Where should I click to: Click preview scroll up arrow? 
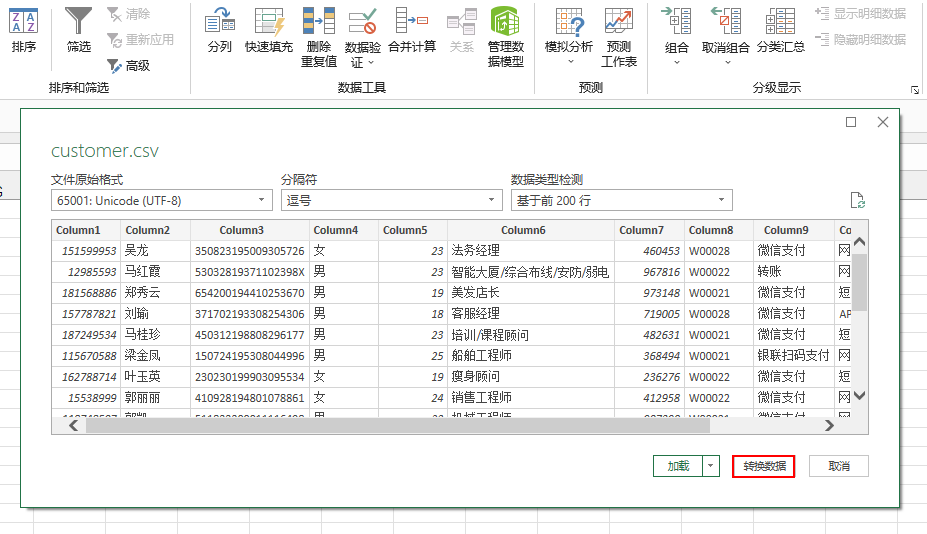coord(860,241)
